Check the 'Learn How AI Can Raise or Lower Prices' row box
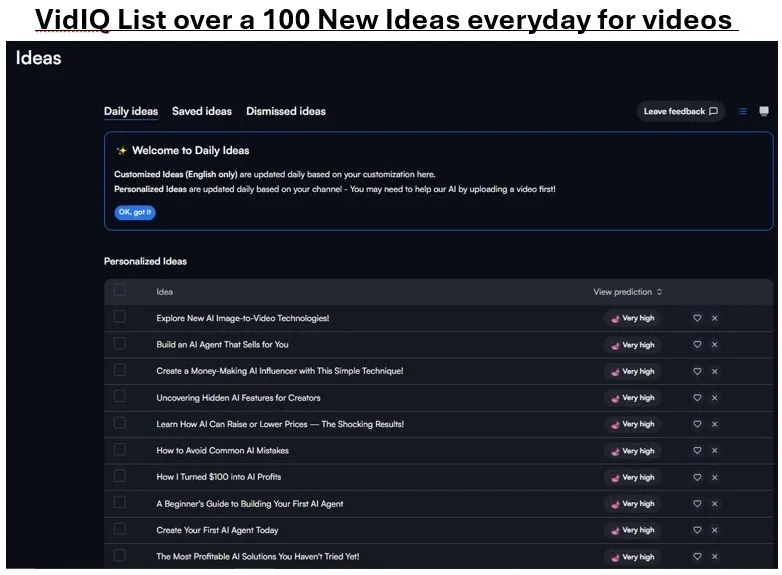782x575 pixels. pyautogui.click(x=120, y=423)
